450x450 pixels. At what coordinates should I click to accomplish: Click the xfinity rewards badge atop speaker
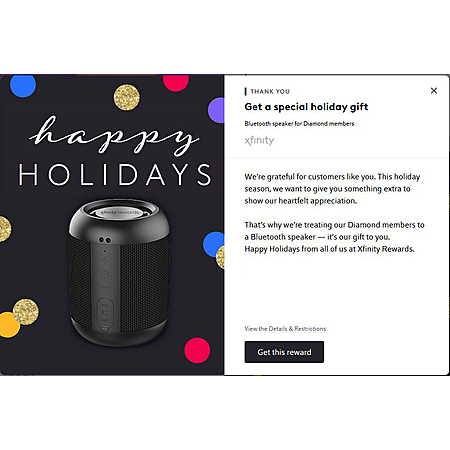coord(119,212)
